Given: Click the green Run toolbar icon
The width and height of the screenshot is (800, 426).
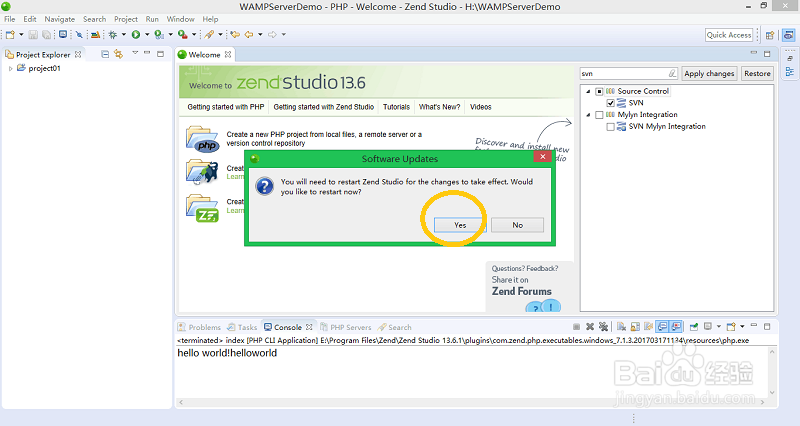Looking at the screenshot, I should point(136,35).
